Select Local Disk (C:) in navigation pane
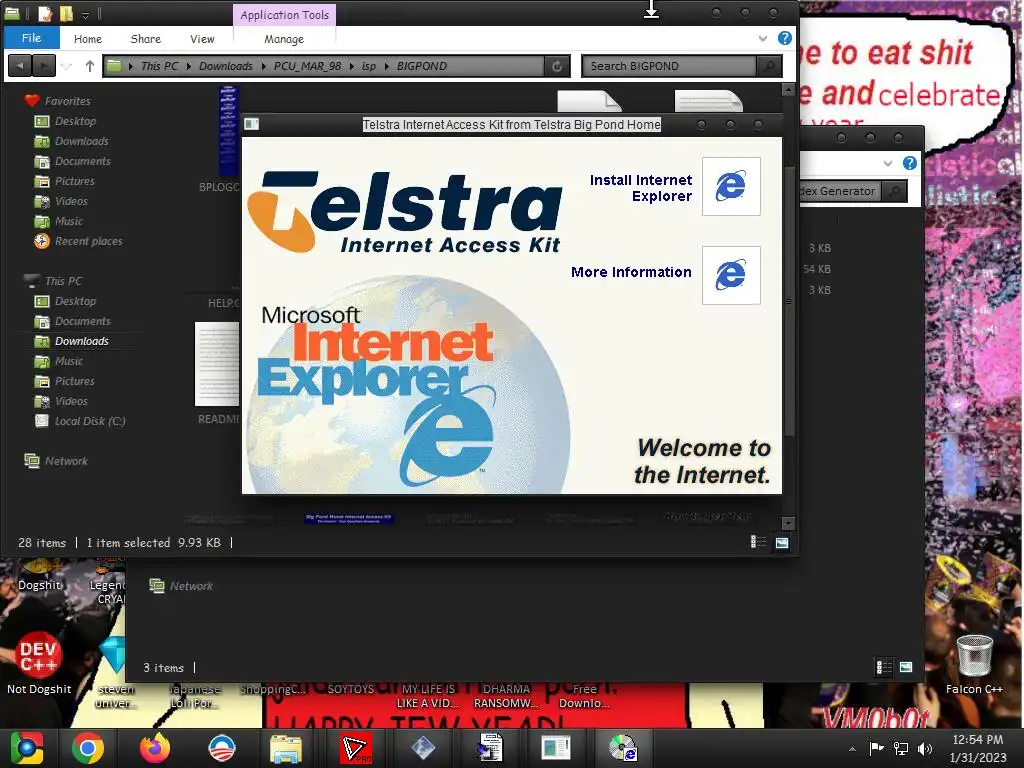Image resolution: width=1024 pixels, height=768 pixels. 89,421
